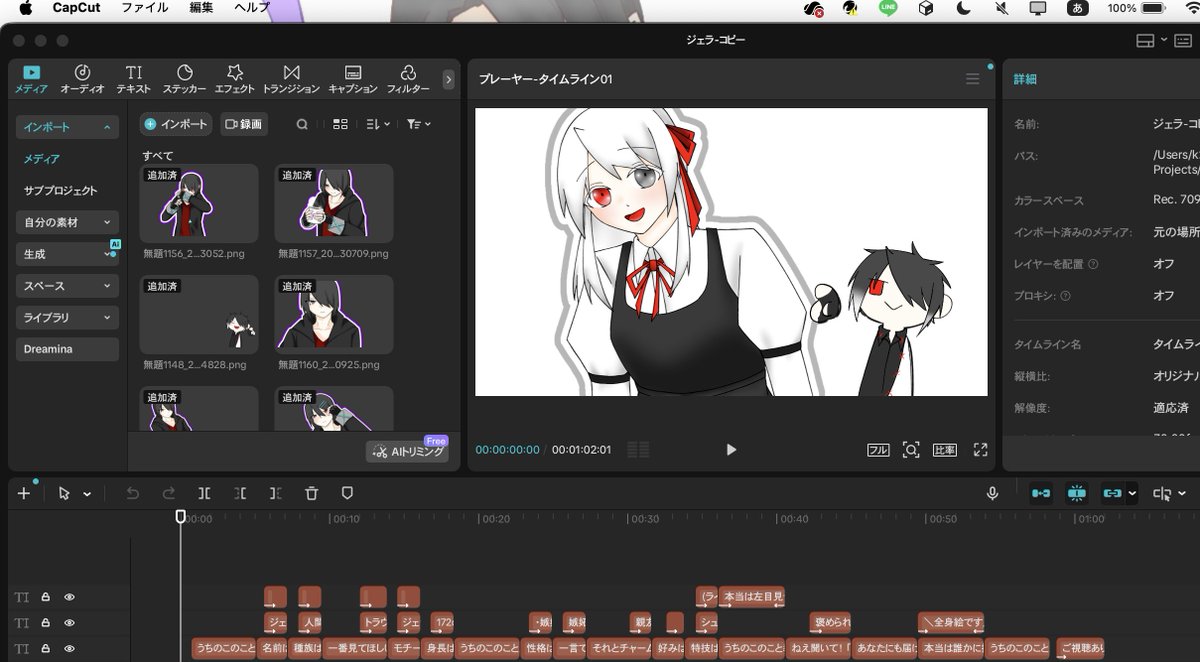1200x662 pixels.
Task: Click the 録画 record button
Action: [x=242, y=124]
